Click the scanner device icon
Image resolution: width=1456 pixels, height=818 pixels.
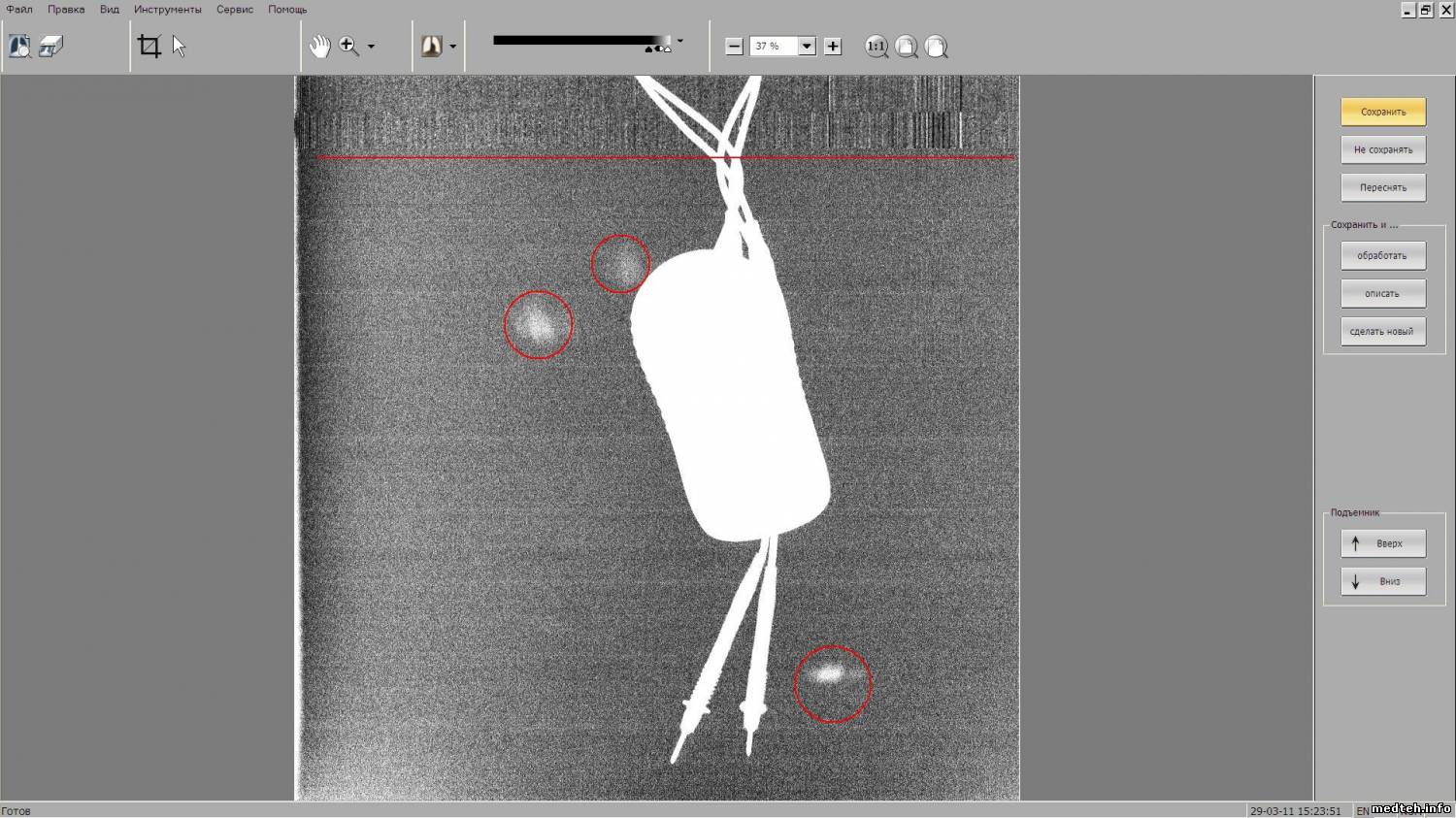point(50,47)
